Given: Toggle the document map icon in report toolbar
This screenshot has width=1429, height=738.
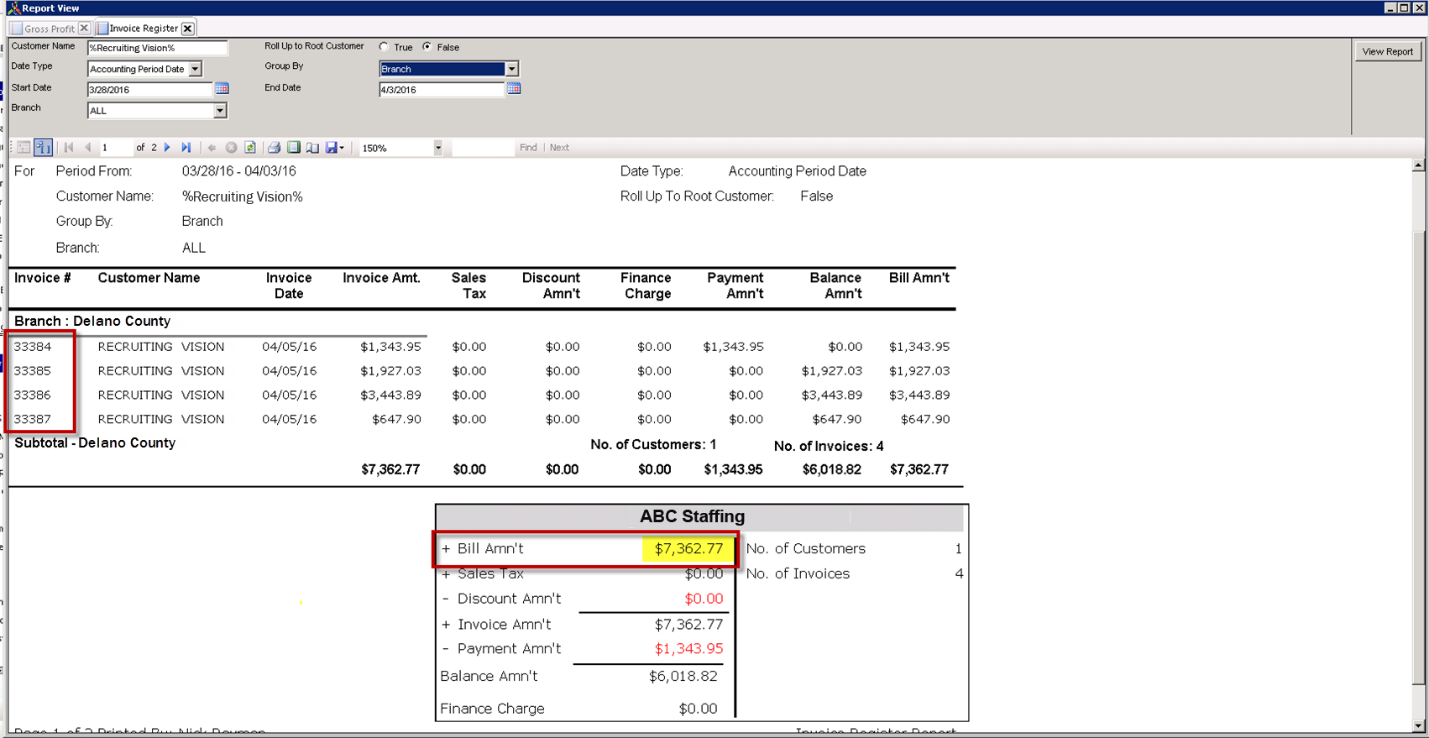Looking at the screenshot, I should [43, 147].
